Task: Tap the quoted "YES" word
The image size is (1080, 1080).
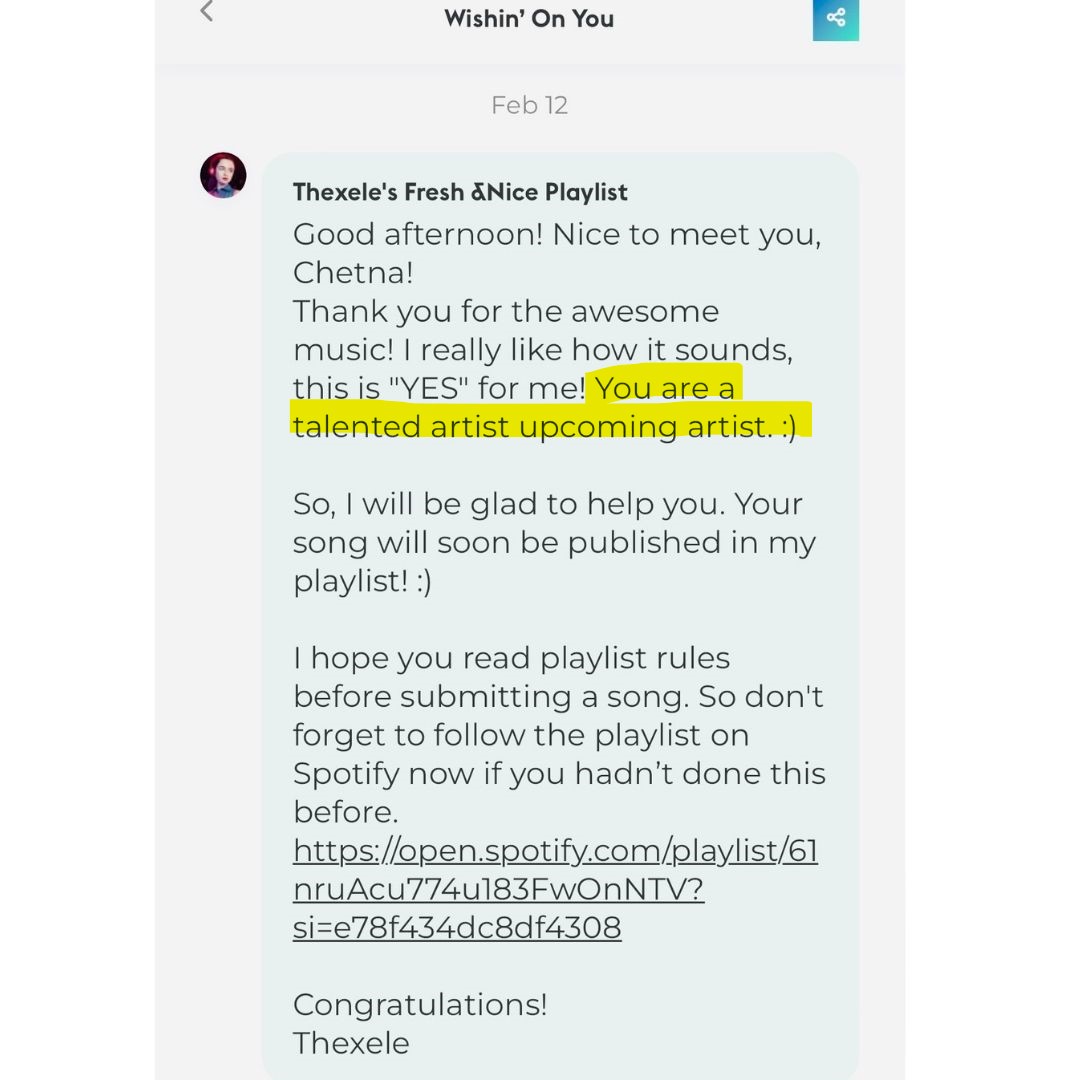Action: (428, 388)
